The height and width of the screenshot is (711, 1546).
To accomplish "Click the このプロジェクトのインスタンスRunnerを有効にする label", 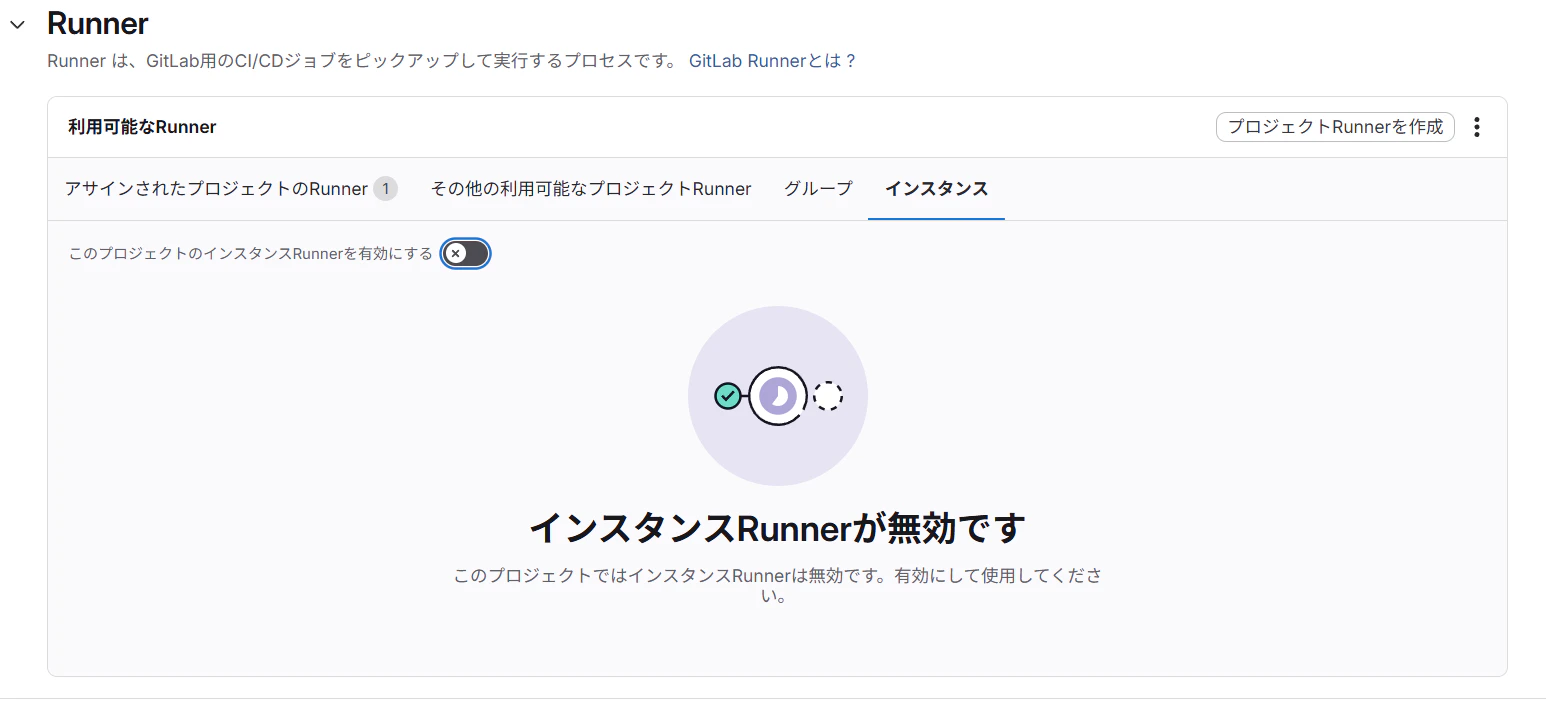I will [251, 254].
